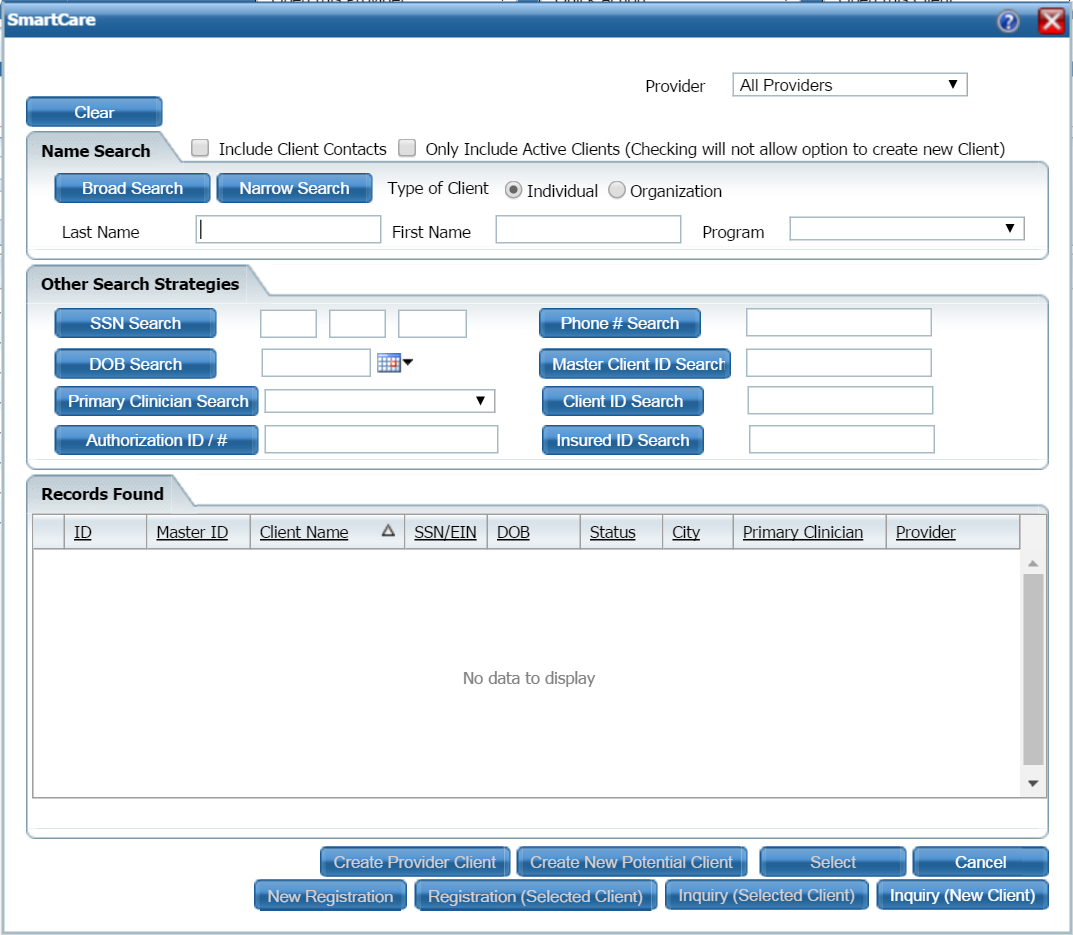
Task: Select Organization as type of client
Action: point(617,190)
